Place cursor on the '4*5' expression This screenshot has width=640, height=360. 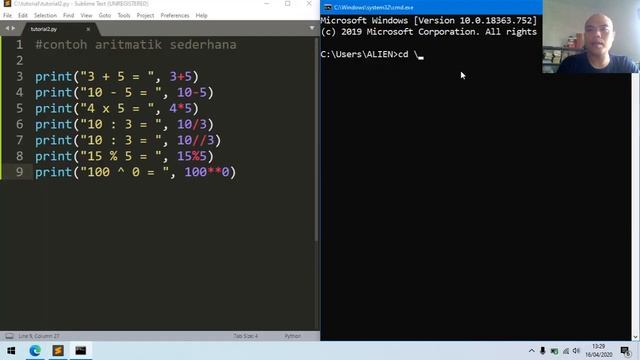click(x=181, y=108)
